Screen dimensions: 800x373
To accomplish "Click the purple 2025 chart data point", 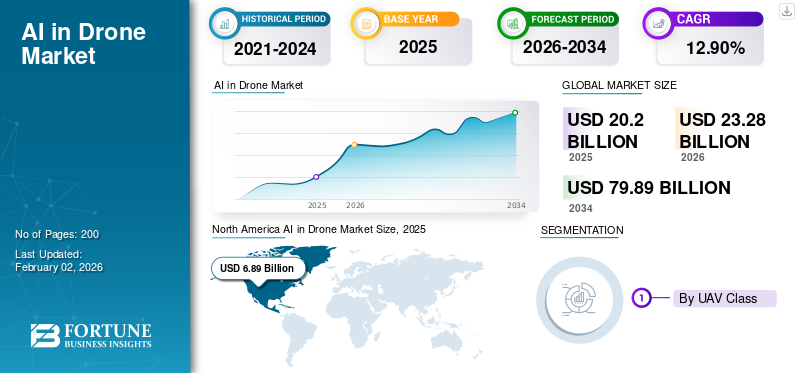I will point(316,177).
